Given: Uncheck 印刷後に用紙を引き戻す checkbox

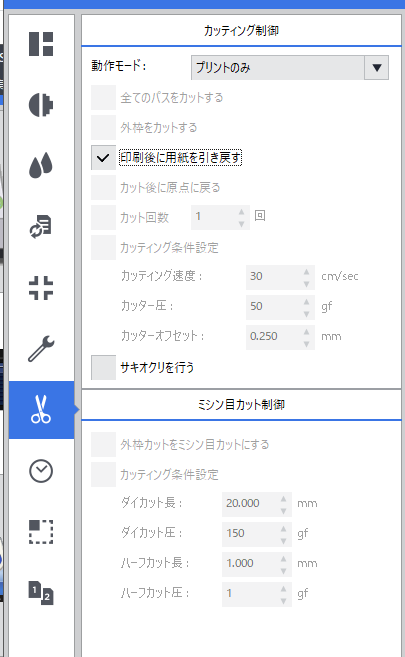Looking at the screenshot, I should (103, 158).
